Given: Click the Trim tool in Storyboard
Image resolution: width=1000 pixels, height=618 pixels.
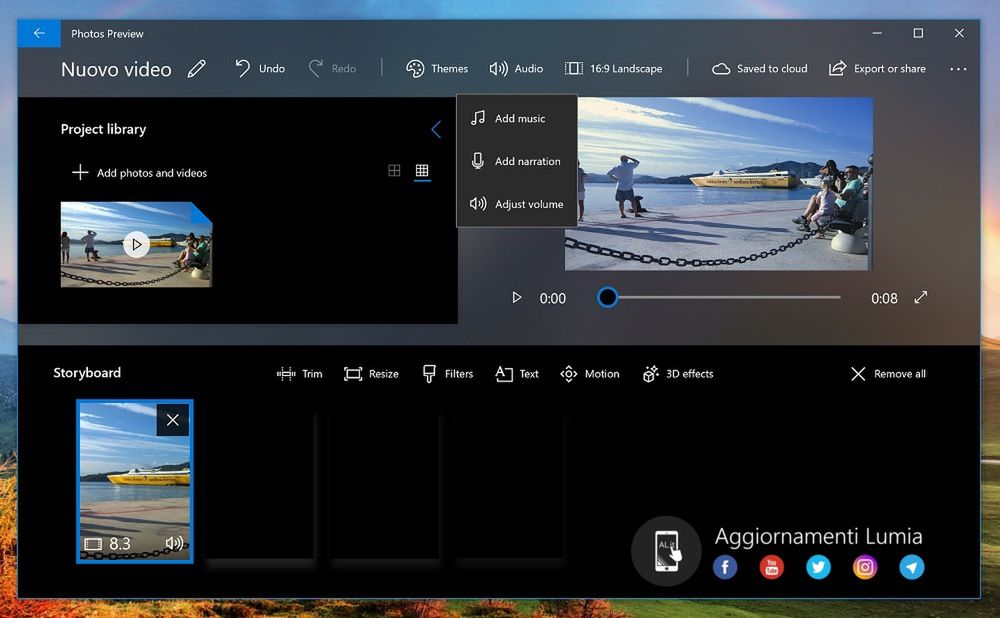Looking at the screenshot, I should coord(299,374).
